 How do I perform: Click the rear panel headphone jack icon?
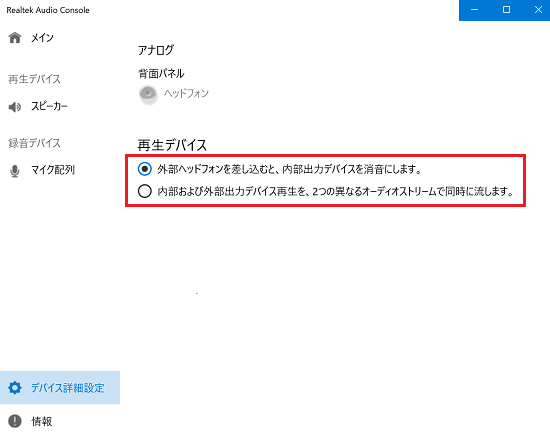coord(148,94)
